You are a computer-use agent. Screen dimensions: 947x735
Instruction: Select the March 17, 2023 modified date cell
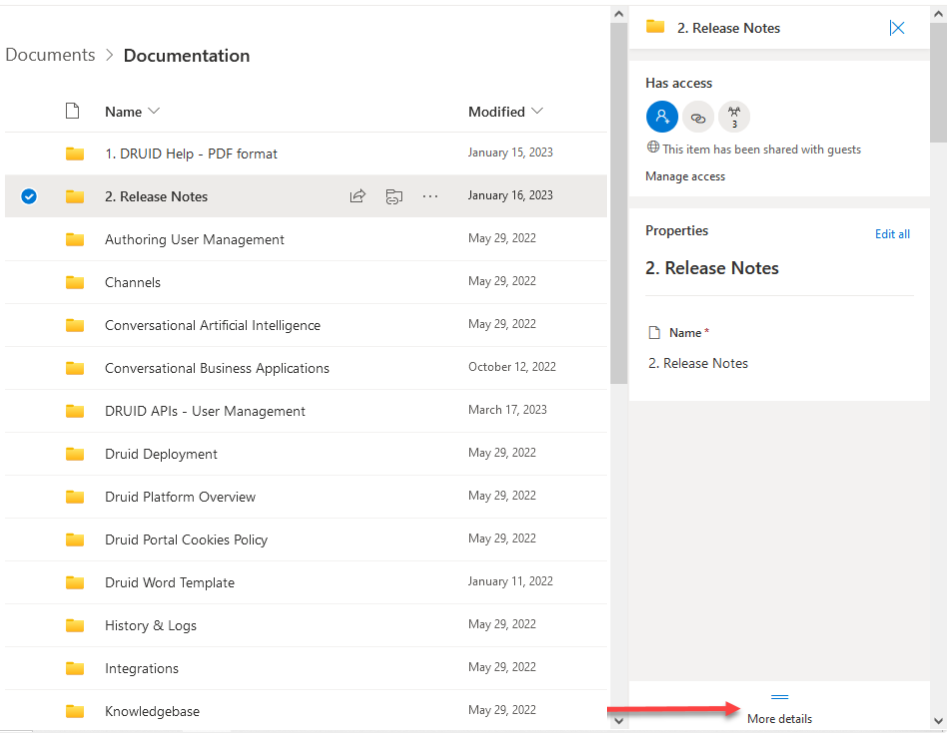coord(507,410)
